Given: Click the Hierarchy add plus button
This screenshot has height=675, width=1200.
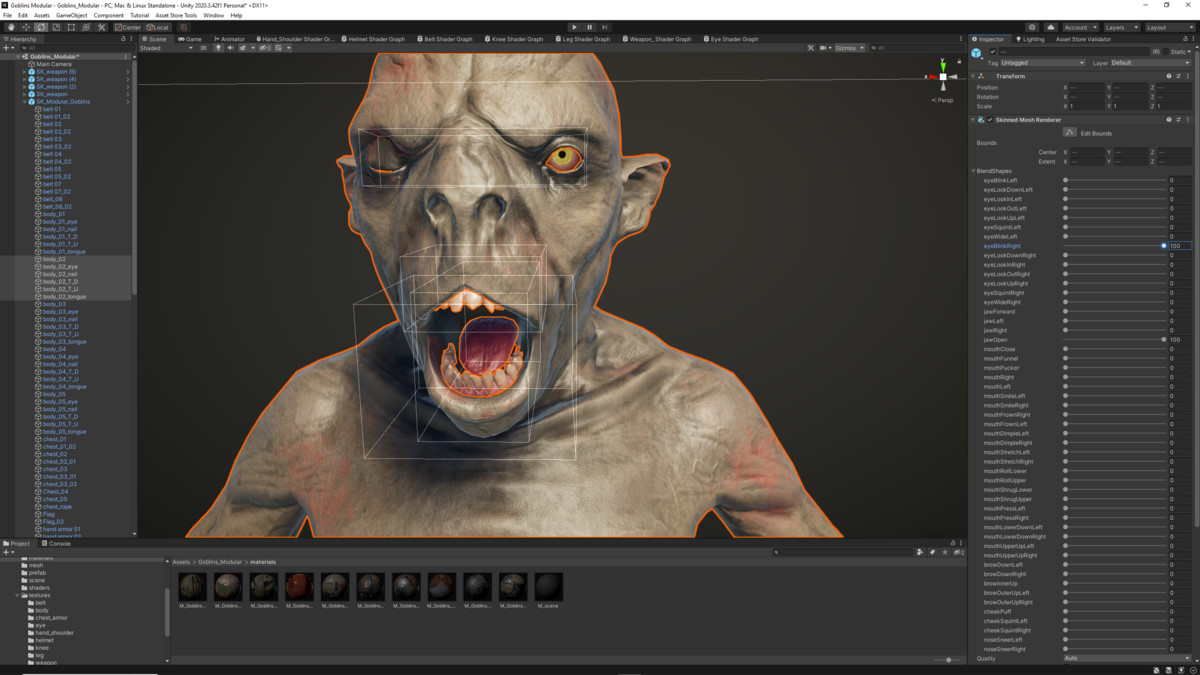Looking at the screenshot, I should click(6, 47).
